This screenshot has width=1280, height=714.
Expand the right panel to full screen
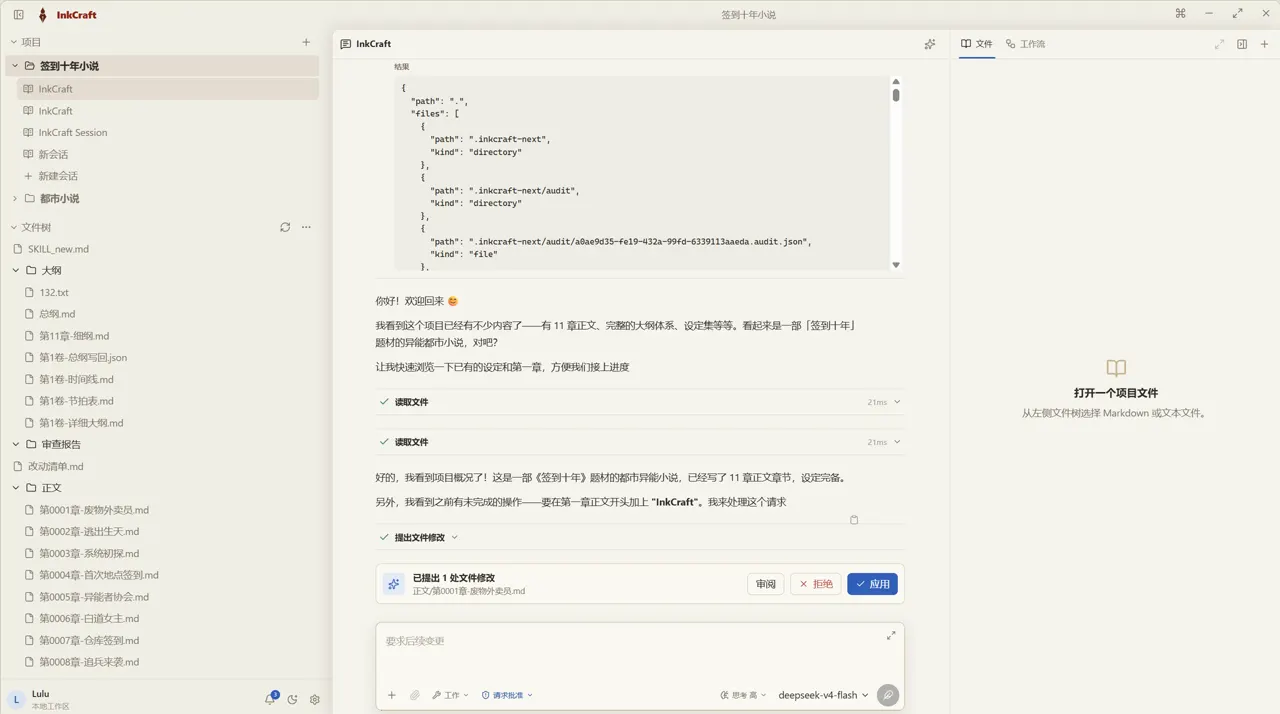pyautogui.click(x=1219, y=44)
